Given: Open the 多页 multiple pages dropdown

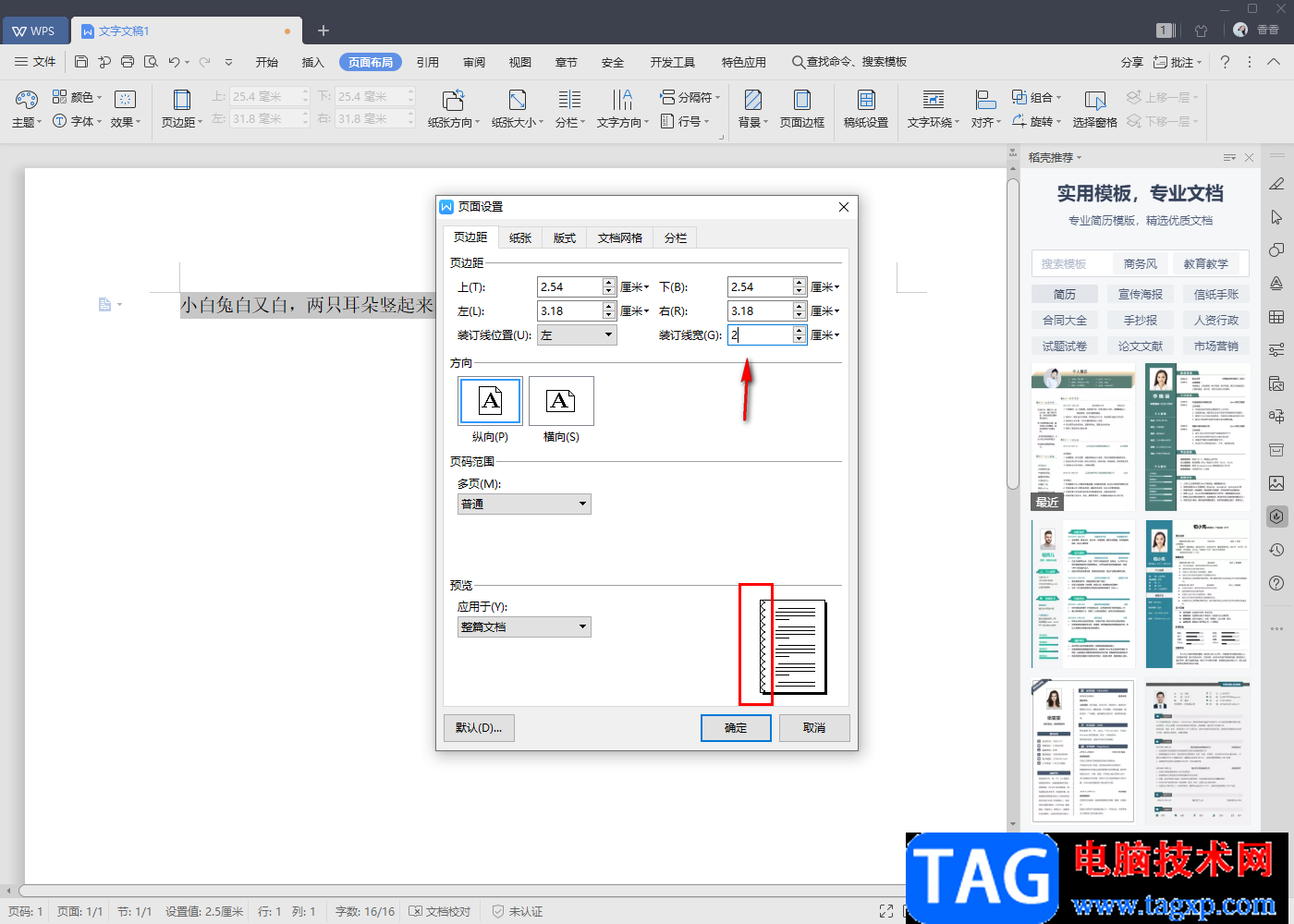Looking at the screenshot, I should click(x=524, y=504).
